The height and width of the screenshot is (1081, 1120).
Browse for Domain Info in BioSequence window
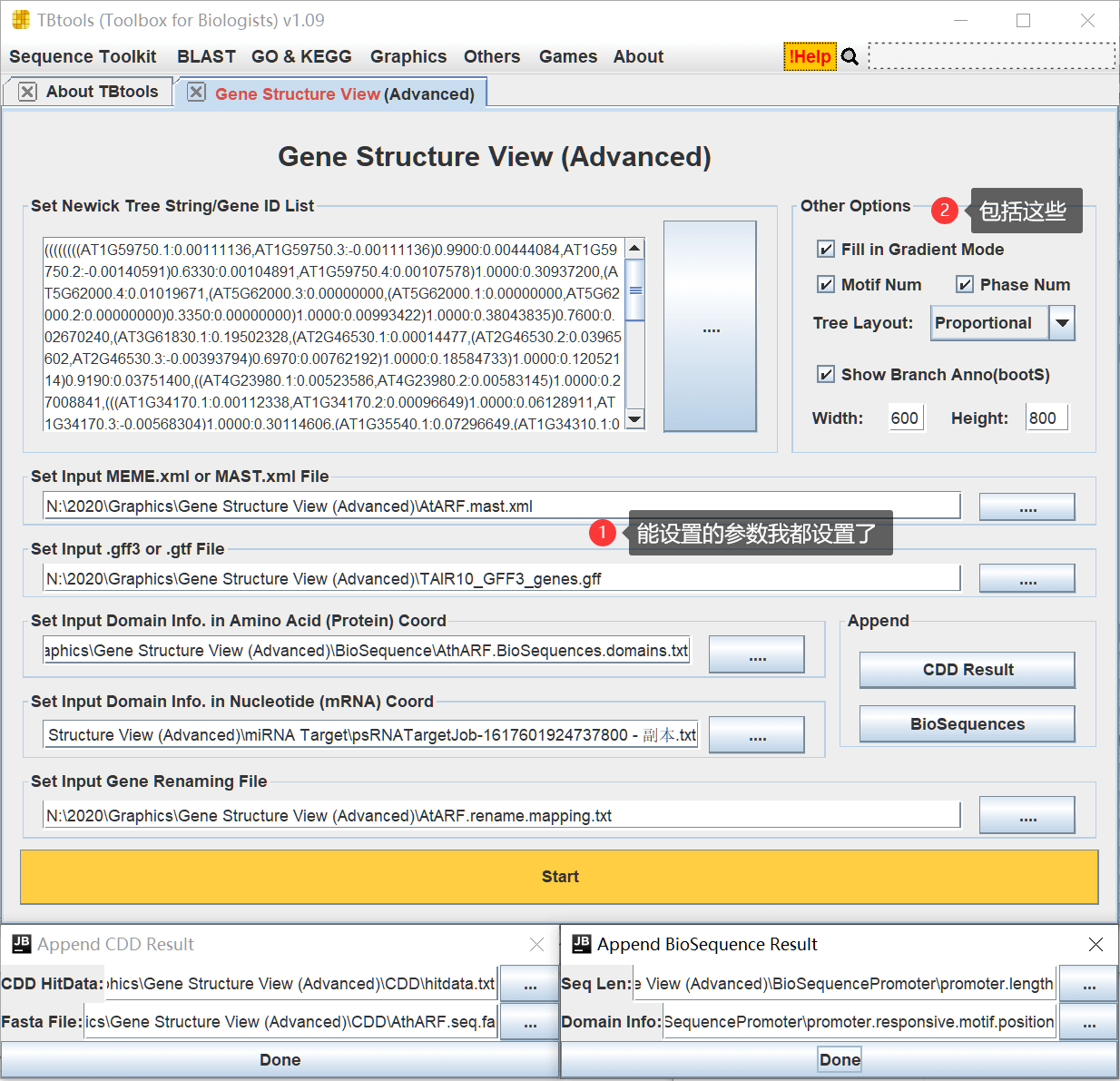(1088, 1022)
